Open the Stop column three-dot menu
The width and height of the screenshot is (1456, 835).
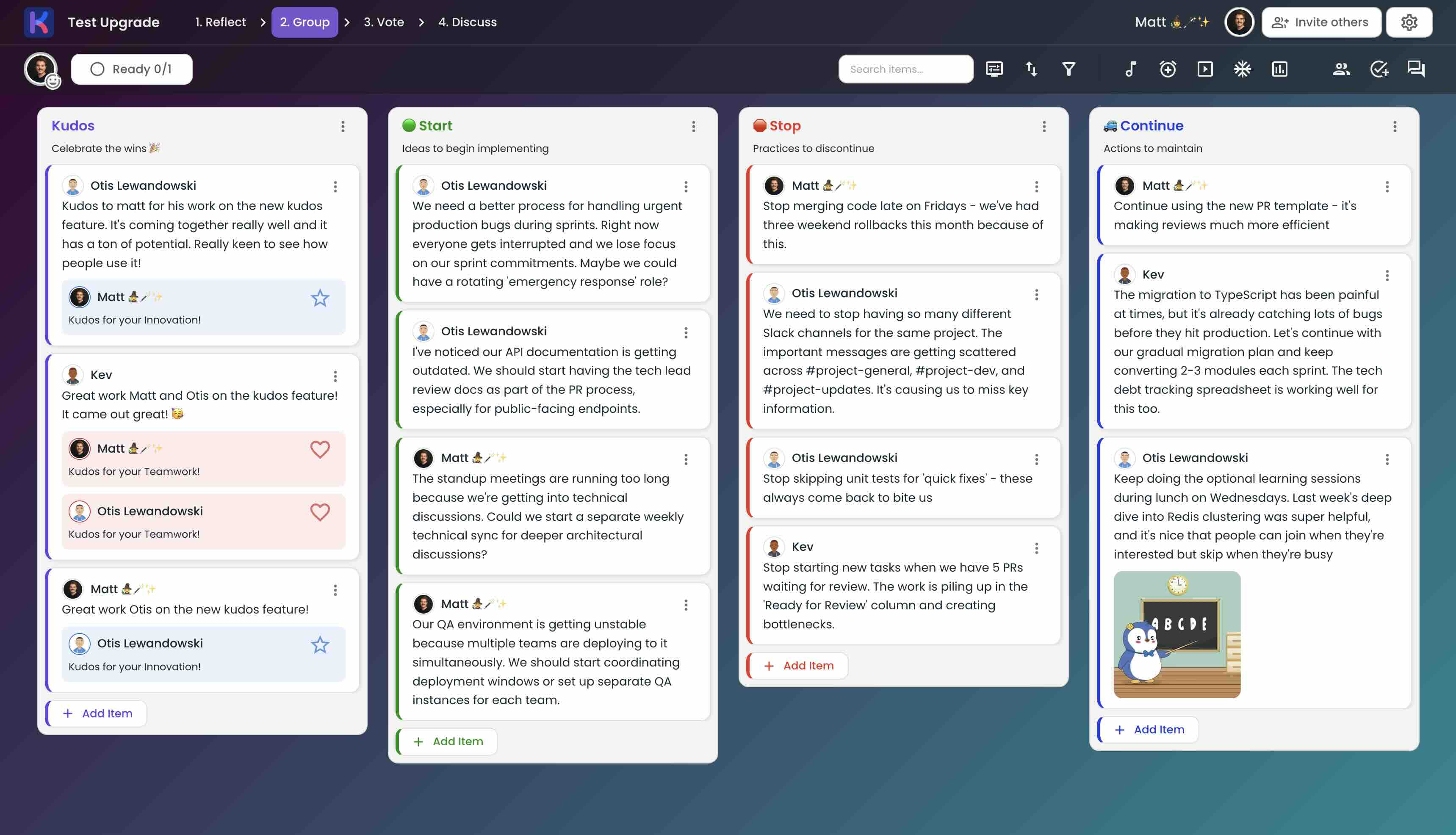click(1044, 126)
